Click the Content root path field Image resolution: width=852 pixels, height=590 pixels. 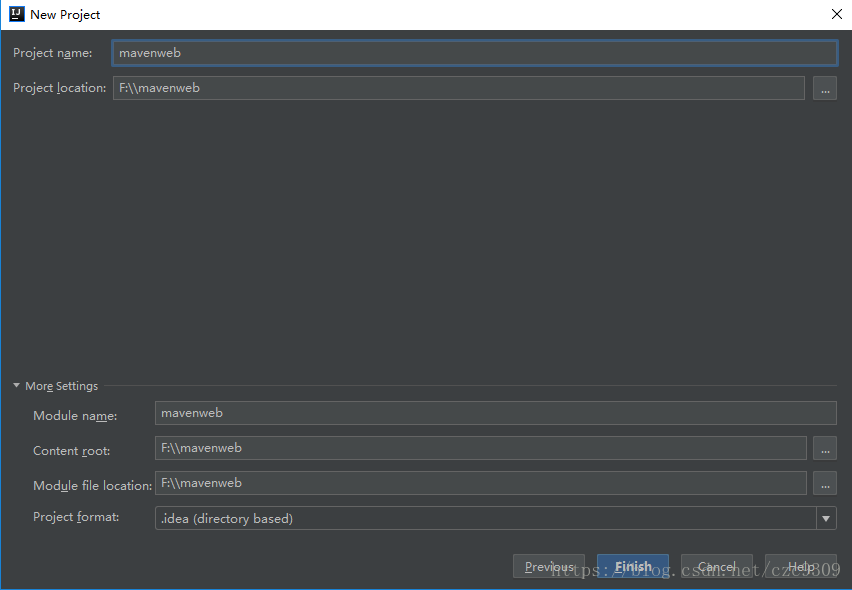(x=480, y=448)
